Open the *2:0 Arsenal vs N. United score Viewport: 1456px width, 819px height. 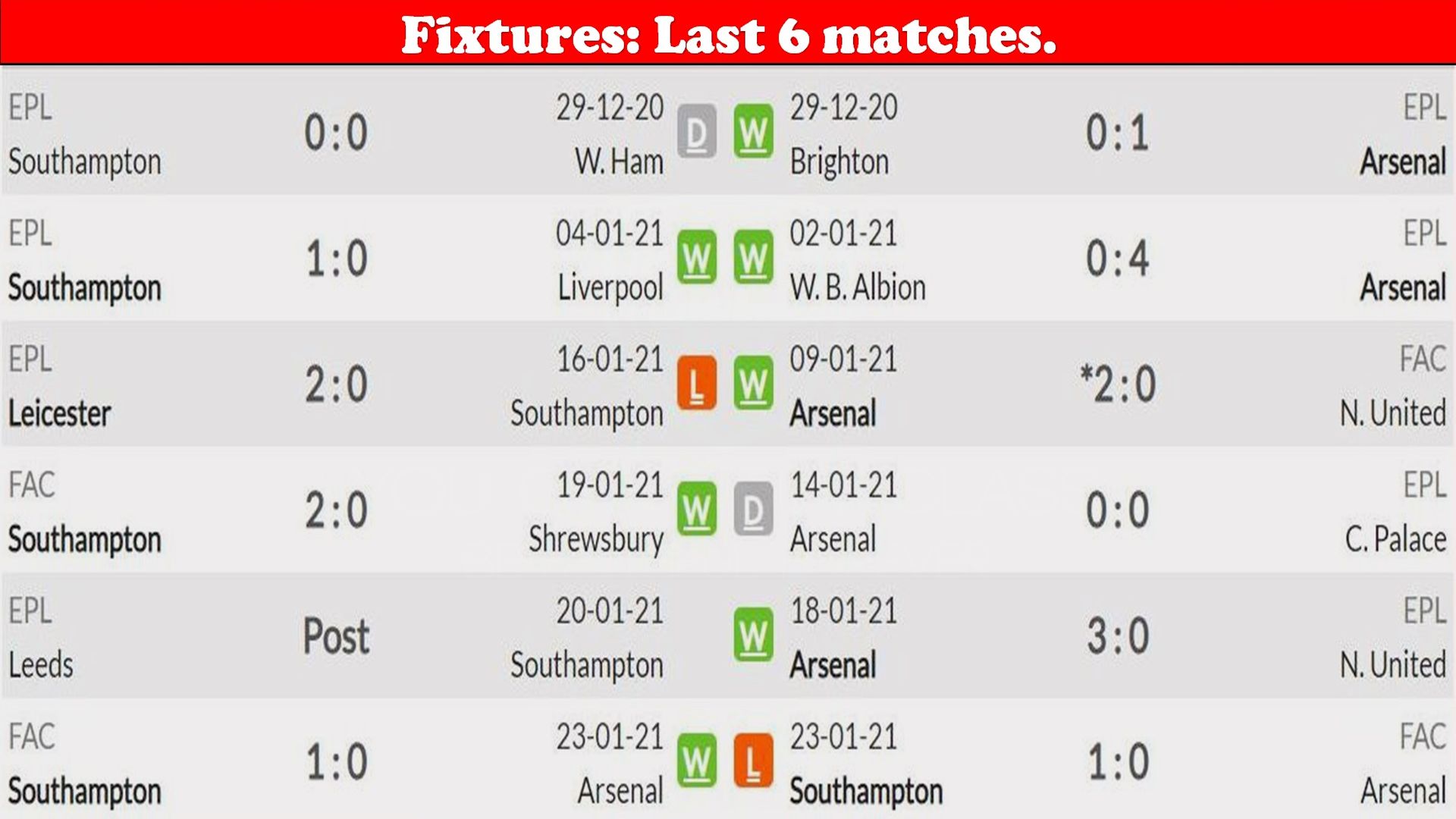pyautogui.click(x=1117, y=384)
